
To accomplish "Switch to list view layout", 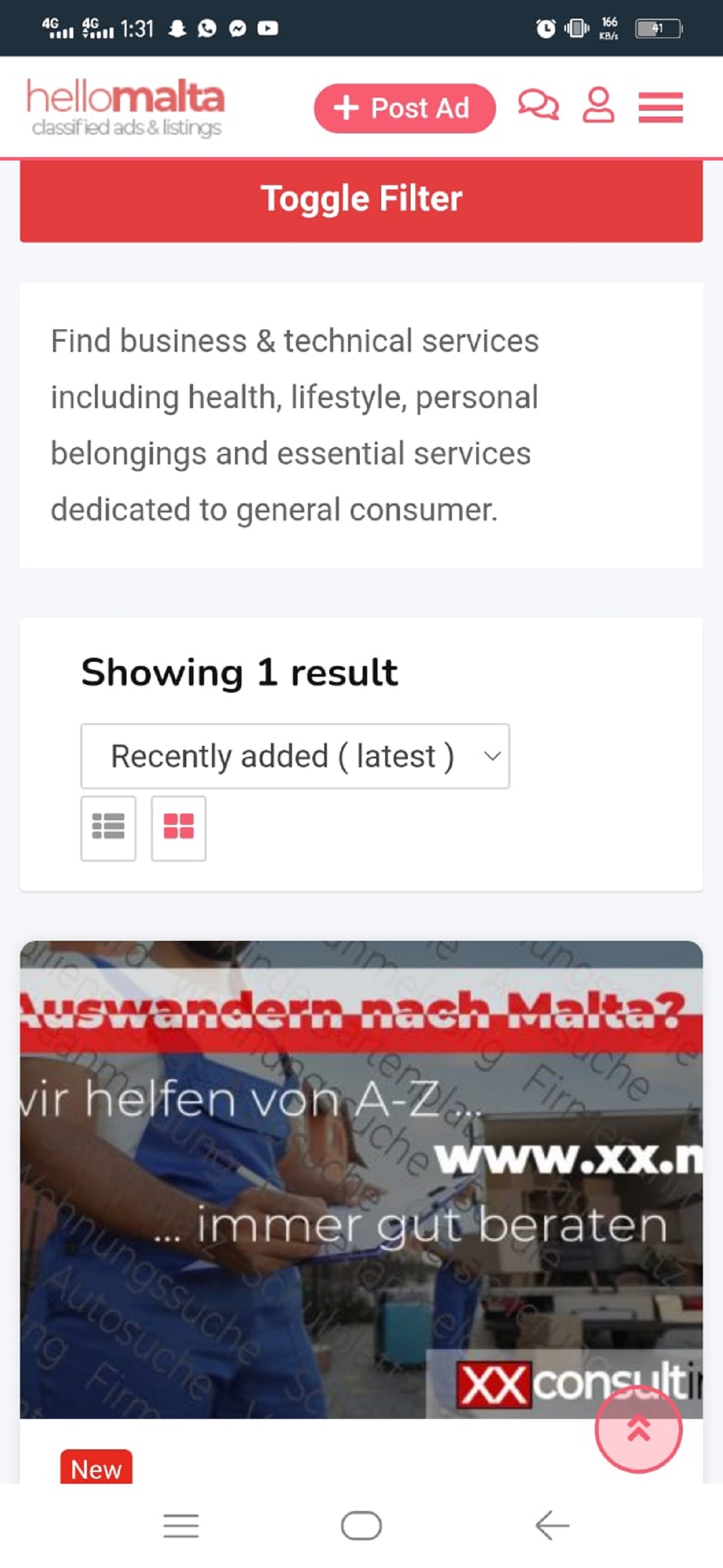I will [x=108, y=827].
